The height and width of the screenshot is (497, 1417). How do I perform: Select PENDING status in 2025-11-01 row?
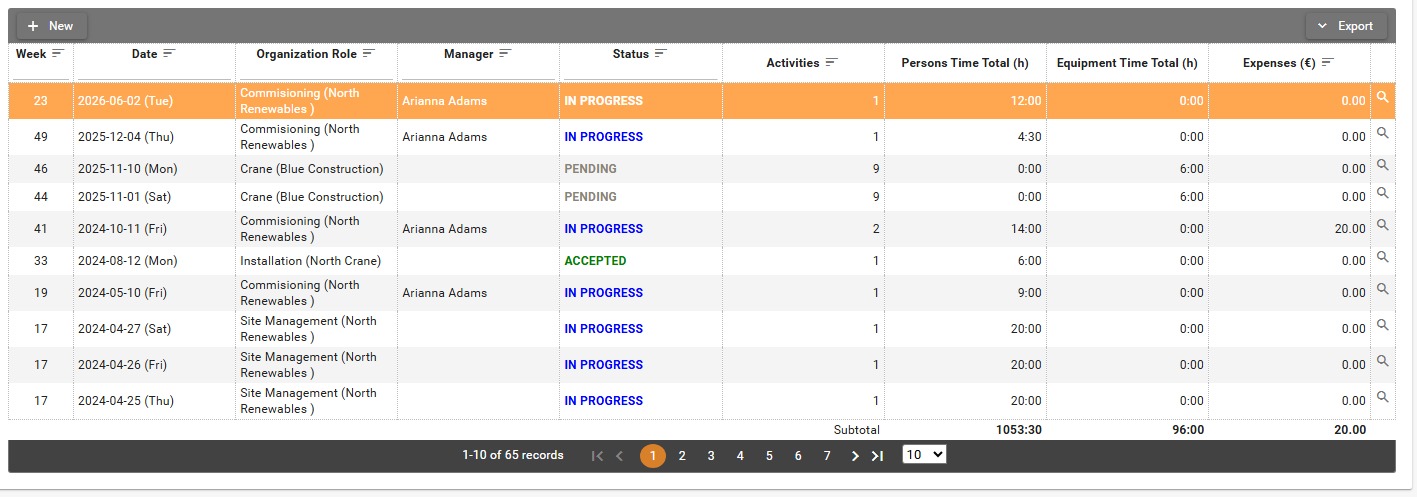590,197
